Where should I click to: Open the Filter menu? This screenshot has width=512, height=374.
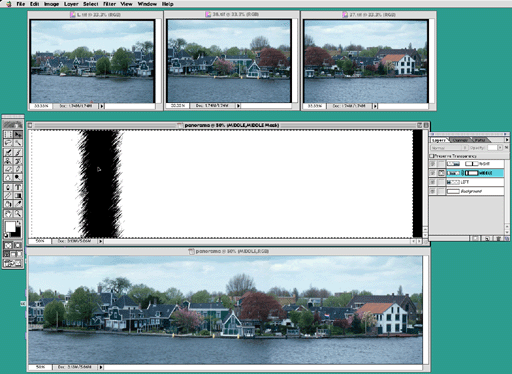click(109, 4)
